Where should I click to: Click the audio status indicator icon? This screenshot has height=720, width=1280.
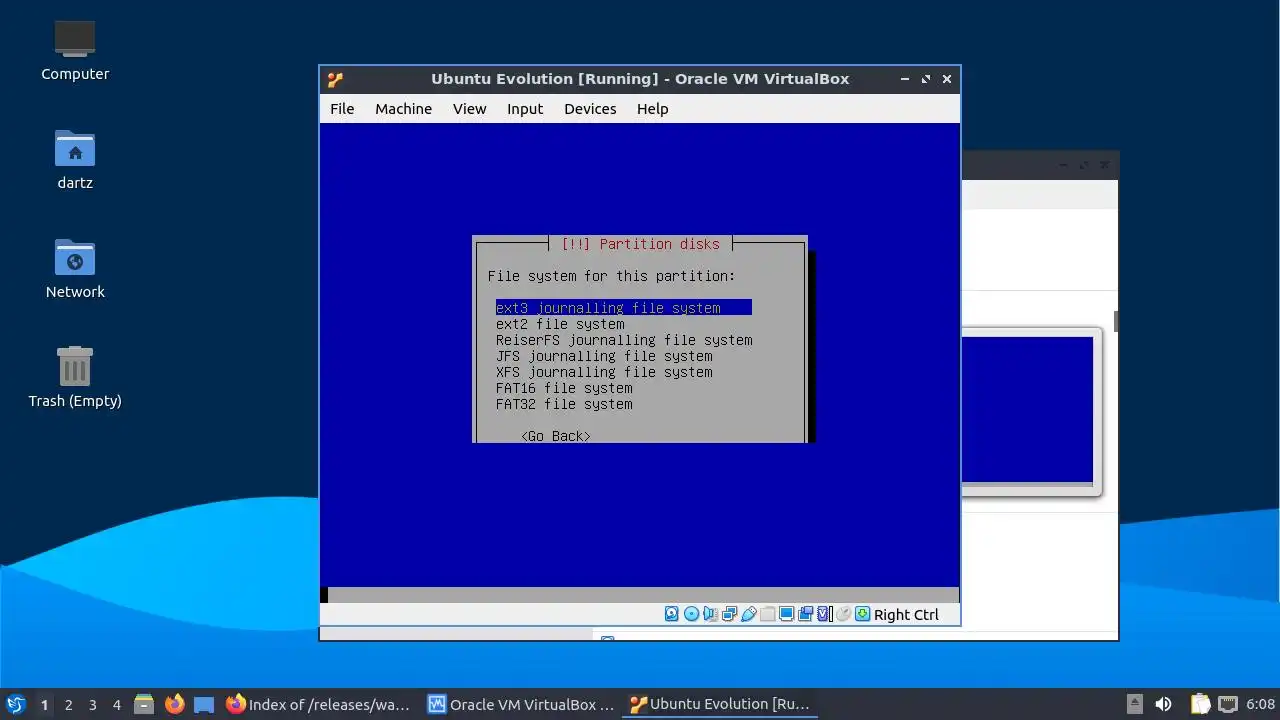[x=710, y=614]
